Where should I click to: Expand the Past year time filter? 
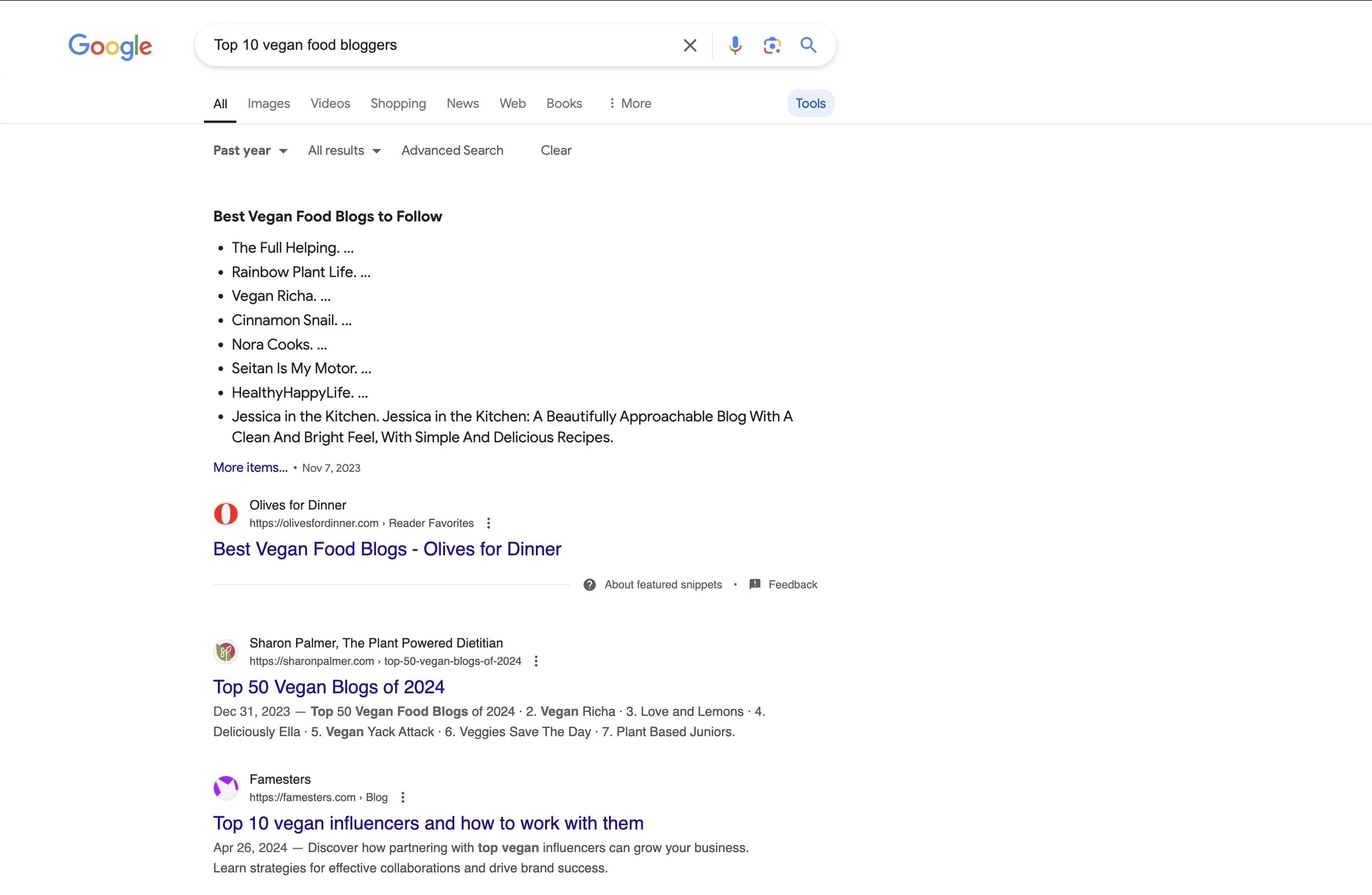(250, 151)
